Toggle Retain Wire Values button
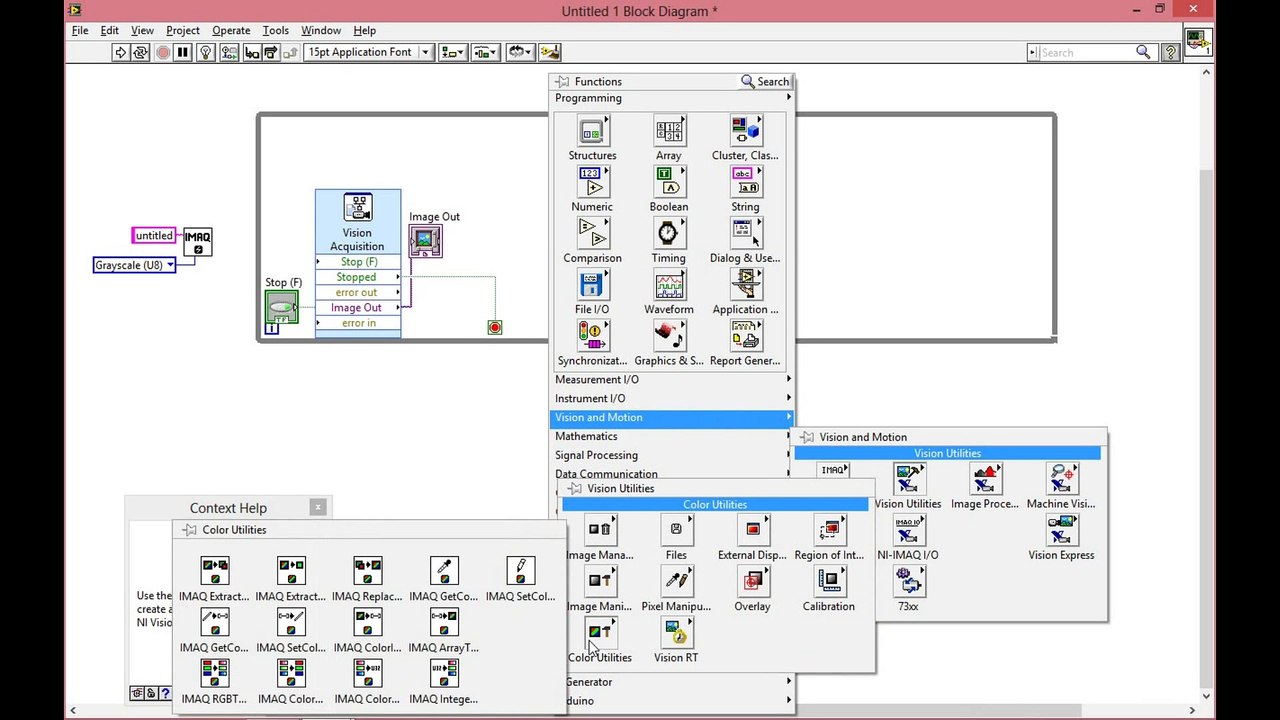 pyautogui.click(x=229, y=52)
